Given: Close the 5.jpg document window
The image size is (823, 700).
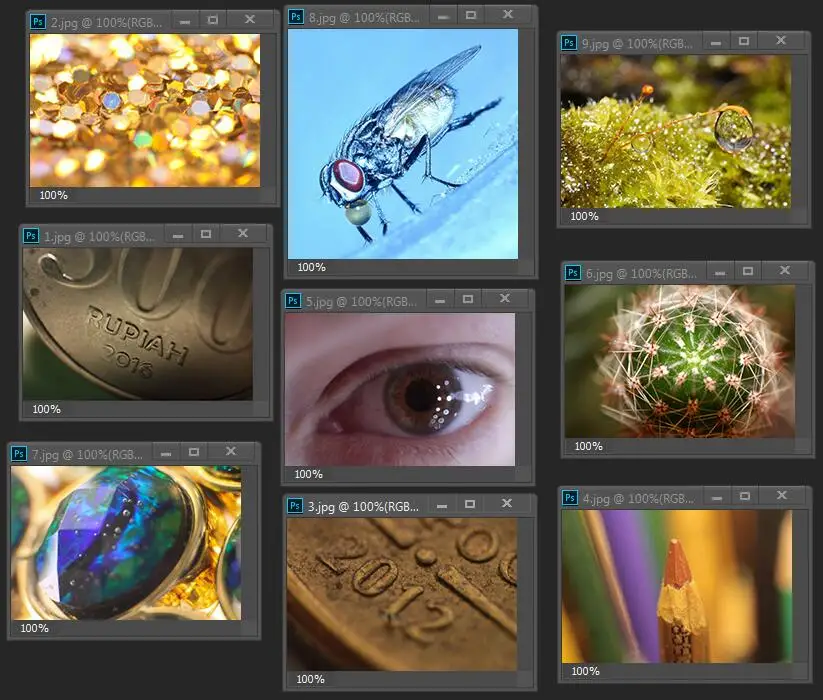Looking at the screenshot, I should click(505, 299).
